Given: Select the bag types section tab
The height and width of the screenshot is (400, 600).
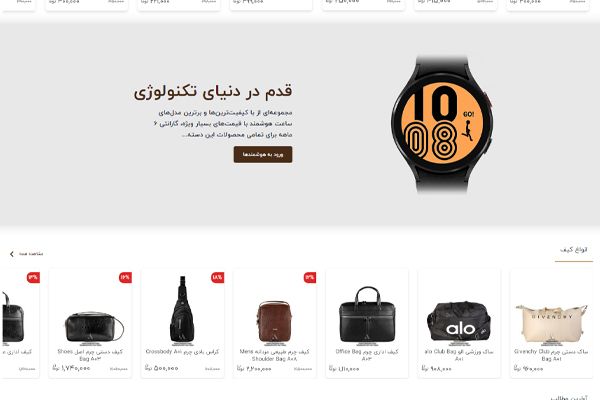Looking at the screenshot, I should tap(574, 250).
